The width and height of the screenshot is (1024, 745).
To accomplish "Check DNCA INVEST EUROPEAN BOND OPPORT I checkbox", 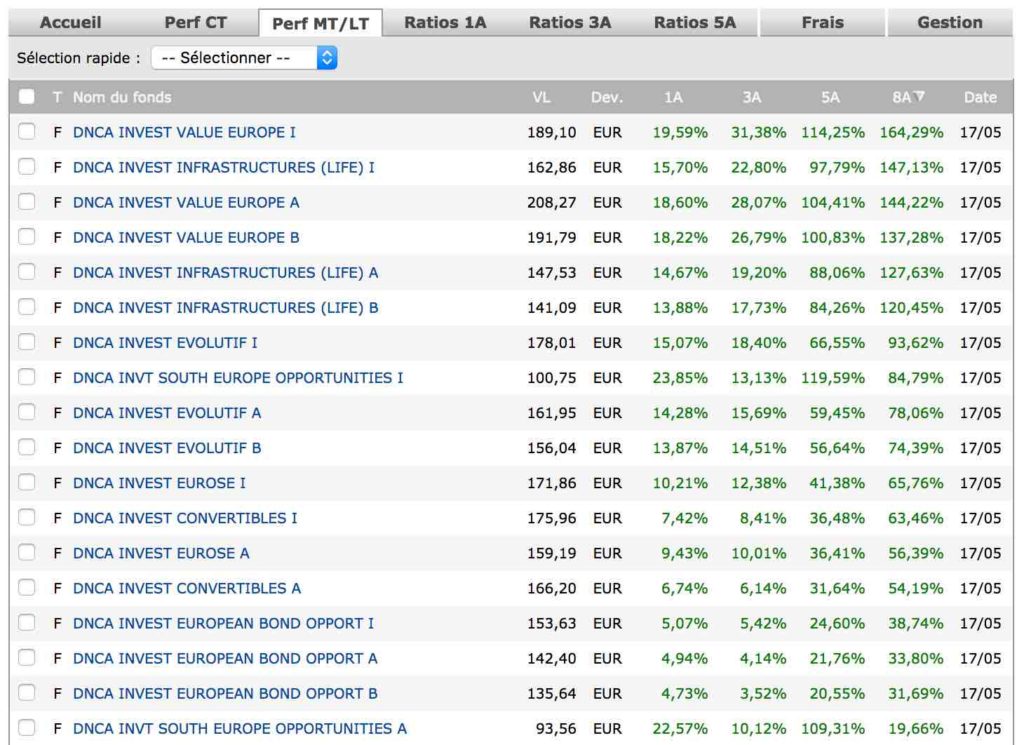I will click(x=27, y=623).
